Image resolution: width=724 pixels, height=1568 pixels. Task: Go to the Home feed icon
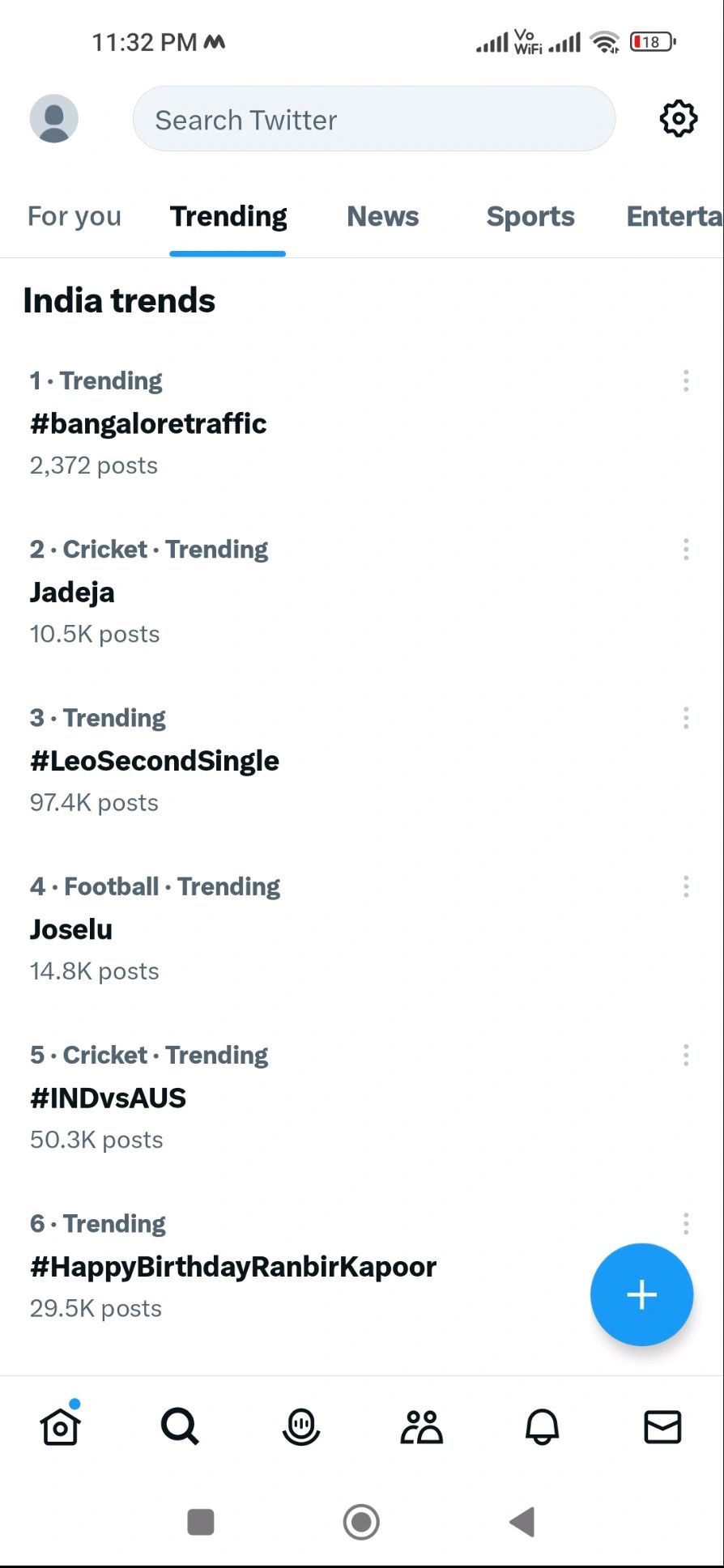[61, 1426]
